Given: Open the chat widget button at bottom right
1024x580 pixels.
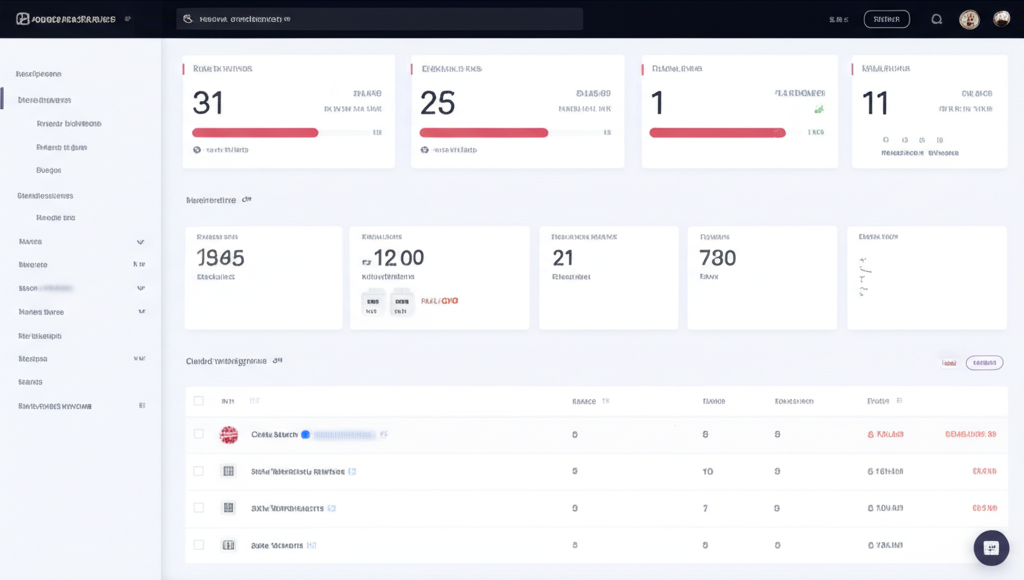Looking at the screenshot, I should pos(990,548).
